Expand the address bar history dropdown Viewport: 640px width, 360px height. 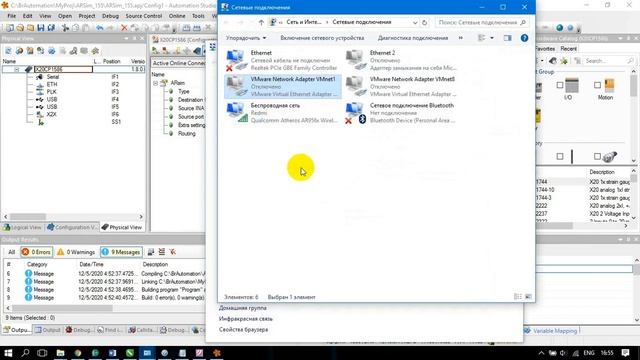coord(415,22)
